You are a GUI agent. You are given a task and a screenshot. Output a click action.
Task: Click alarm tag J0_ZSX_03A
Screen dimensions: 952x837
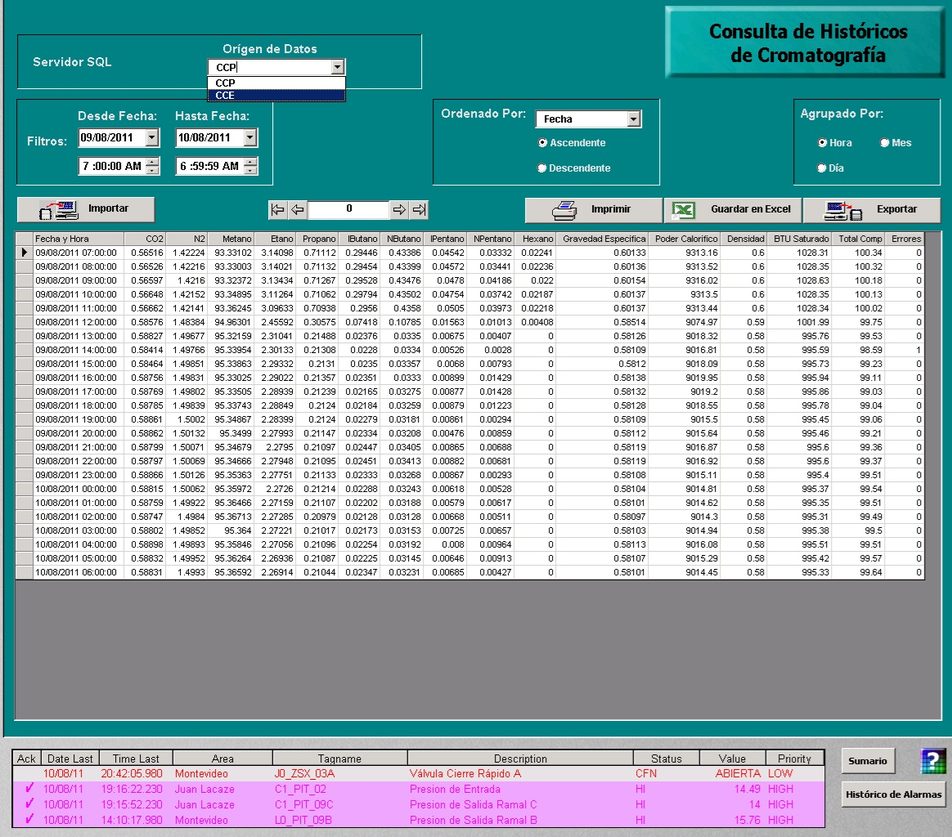pos(304,773)
